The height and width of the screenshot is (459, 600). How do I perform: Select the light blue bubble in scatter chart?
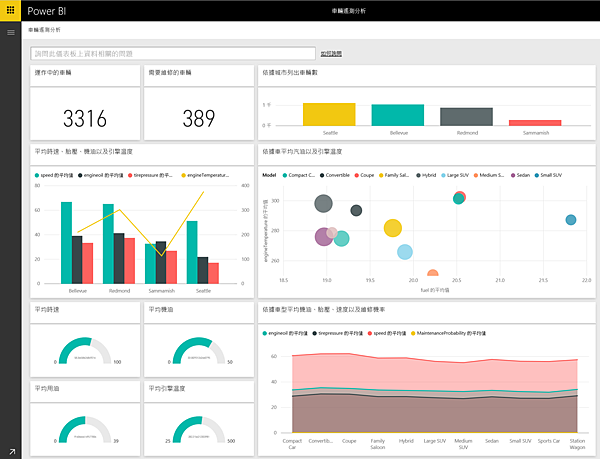point(404,252)
